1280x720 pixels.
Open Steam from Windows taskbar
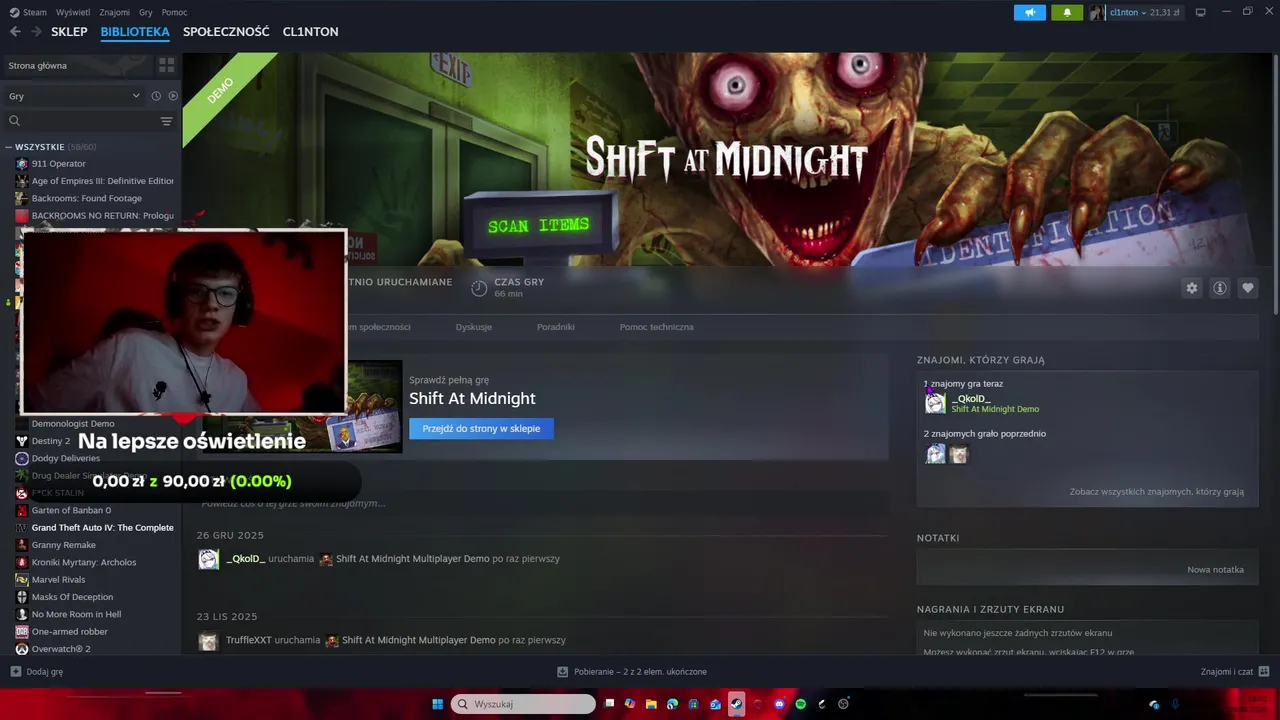point(736,704)
